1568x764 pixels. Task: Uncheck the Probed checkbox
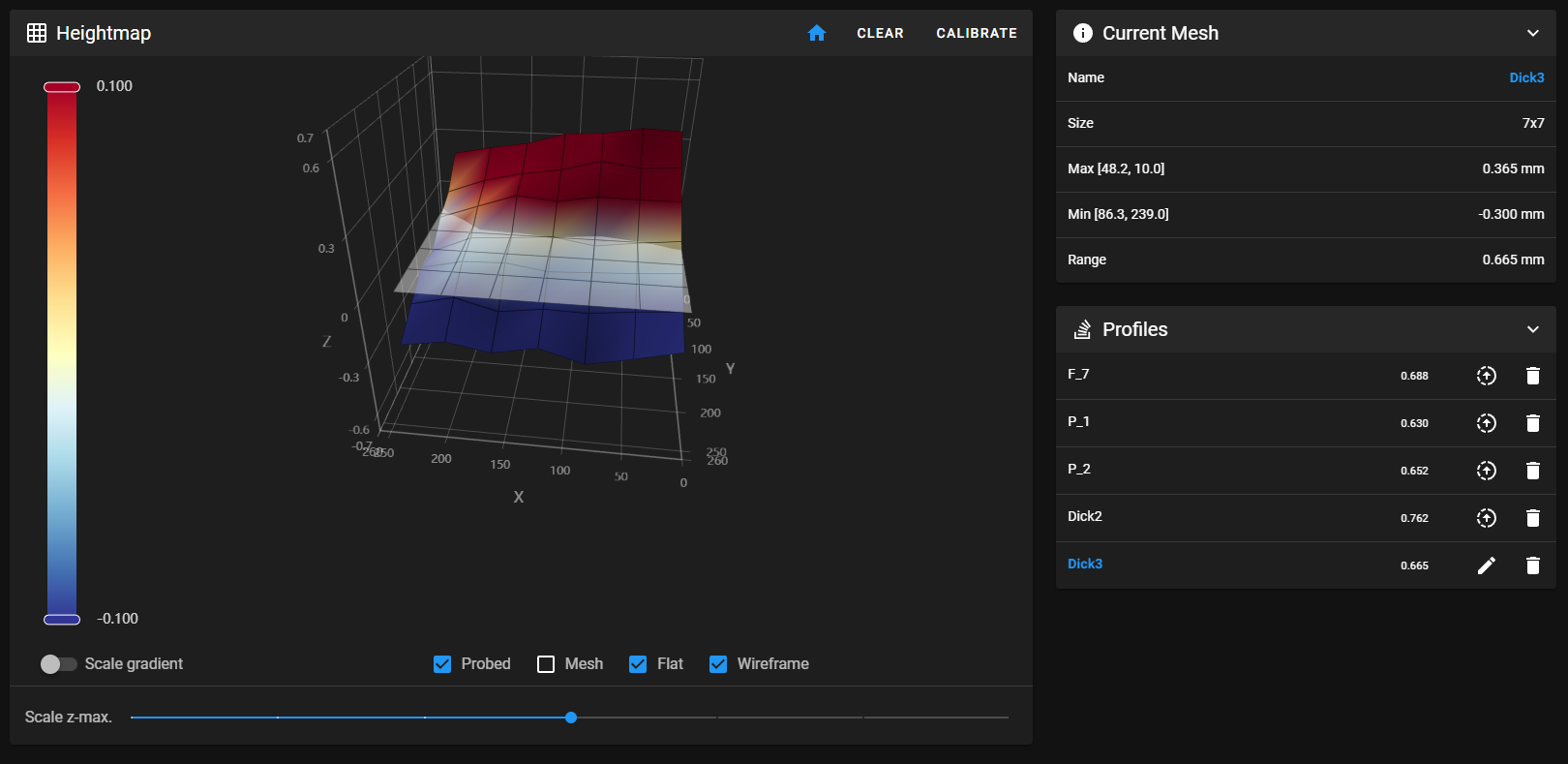(442, 664)
